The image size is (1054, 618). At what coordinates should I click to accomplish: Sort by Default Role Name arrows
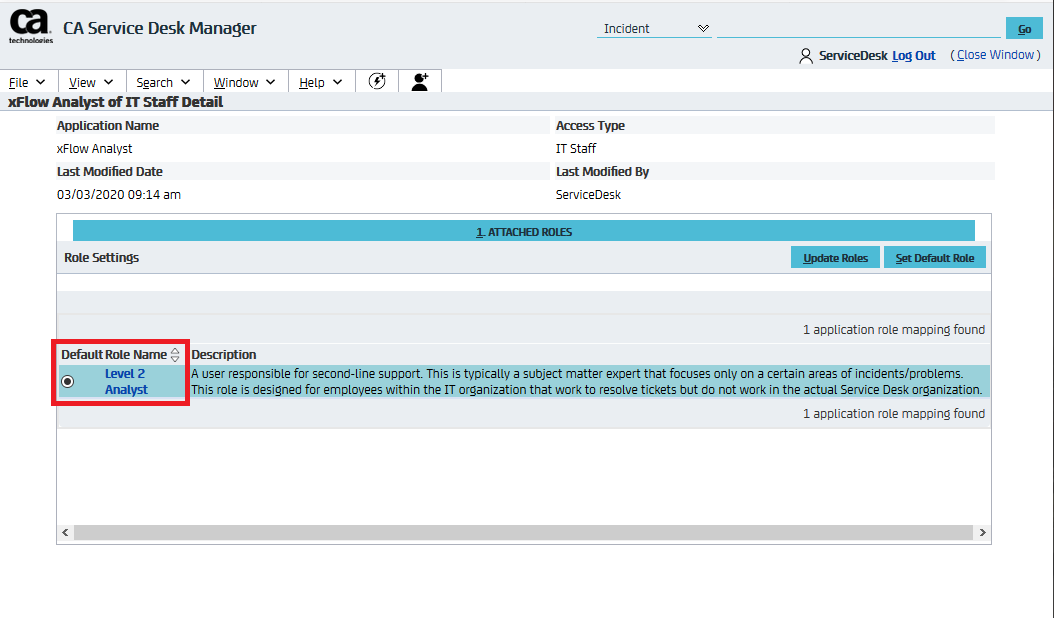coord(175,354)
